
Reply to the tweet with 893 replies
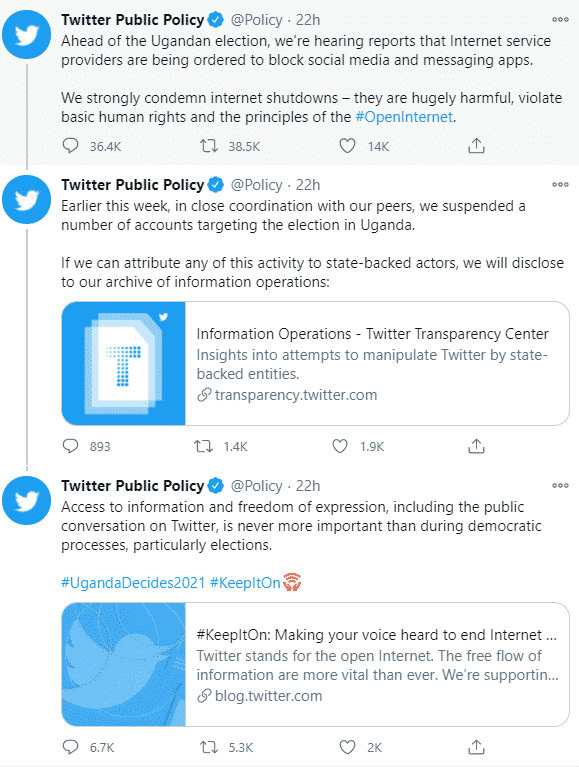click(x=70, y=446)
